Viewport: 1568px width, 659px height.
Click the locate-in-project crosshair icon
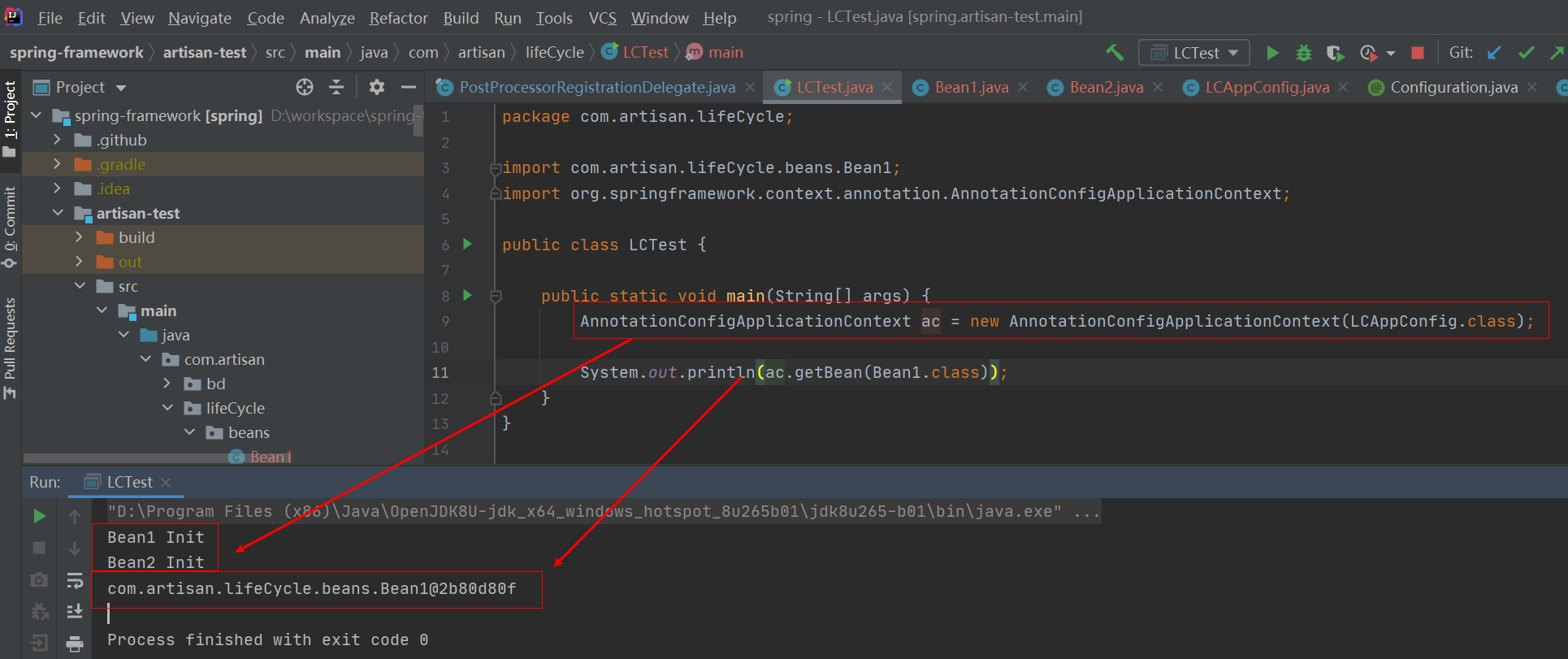tap(305, 87)
